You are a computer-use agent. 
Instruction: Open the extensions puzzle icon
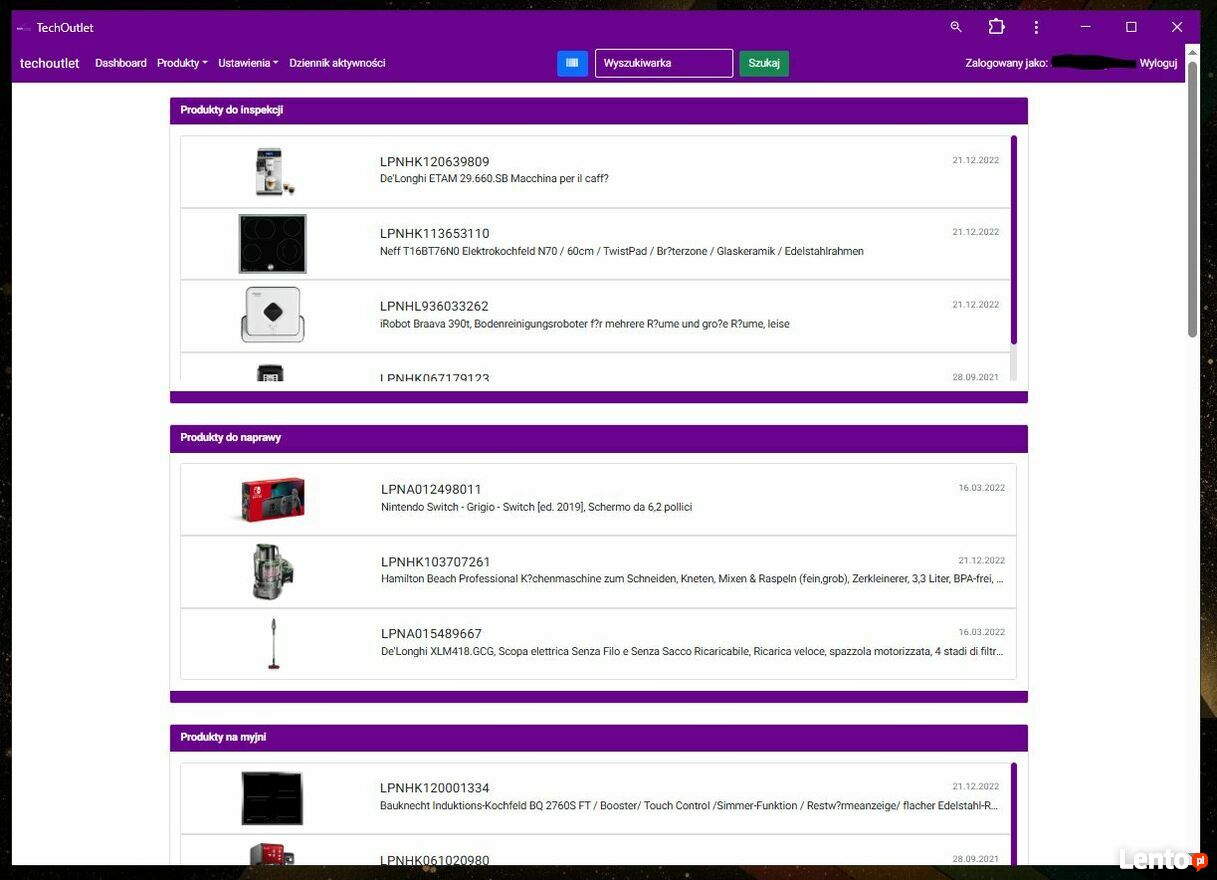click(x=996, y=27)
